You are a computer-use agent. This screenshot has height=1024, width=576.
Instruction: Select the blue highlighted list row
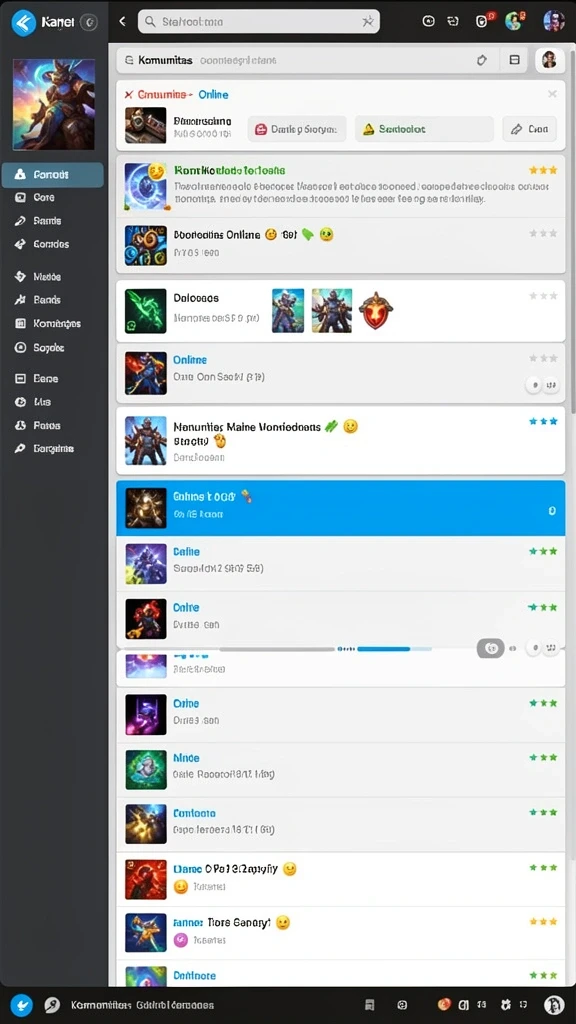341,508
